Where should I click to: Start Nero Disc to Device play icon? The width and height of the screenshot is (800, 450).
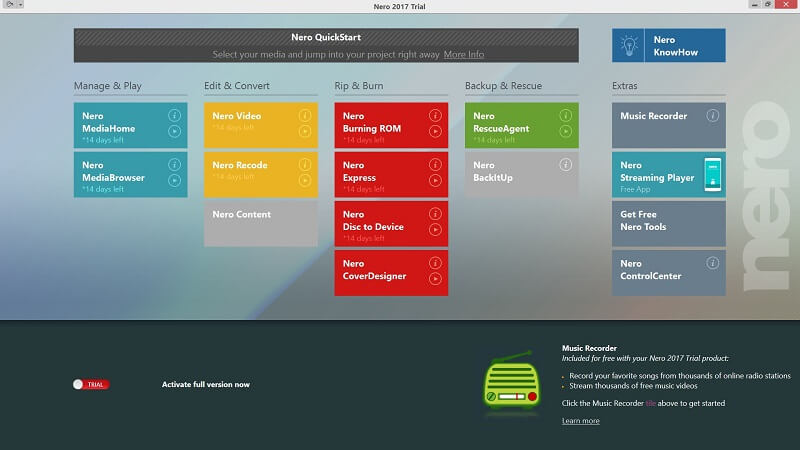[435, 230]
